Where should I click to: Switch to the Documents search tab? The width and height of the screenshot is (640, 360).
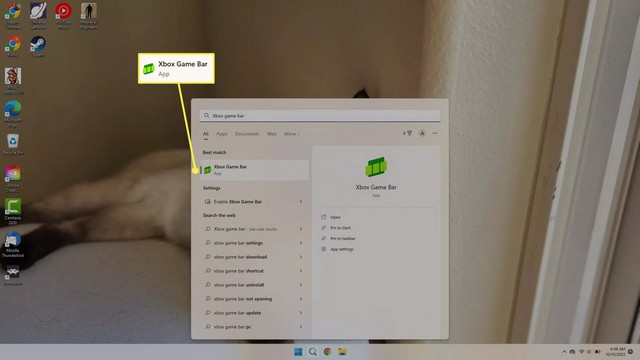point(247,134)
